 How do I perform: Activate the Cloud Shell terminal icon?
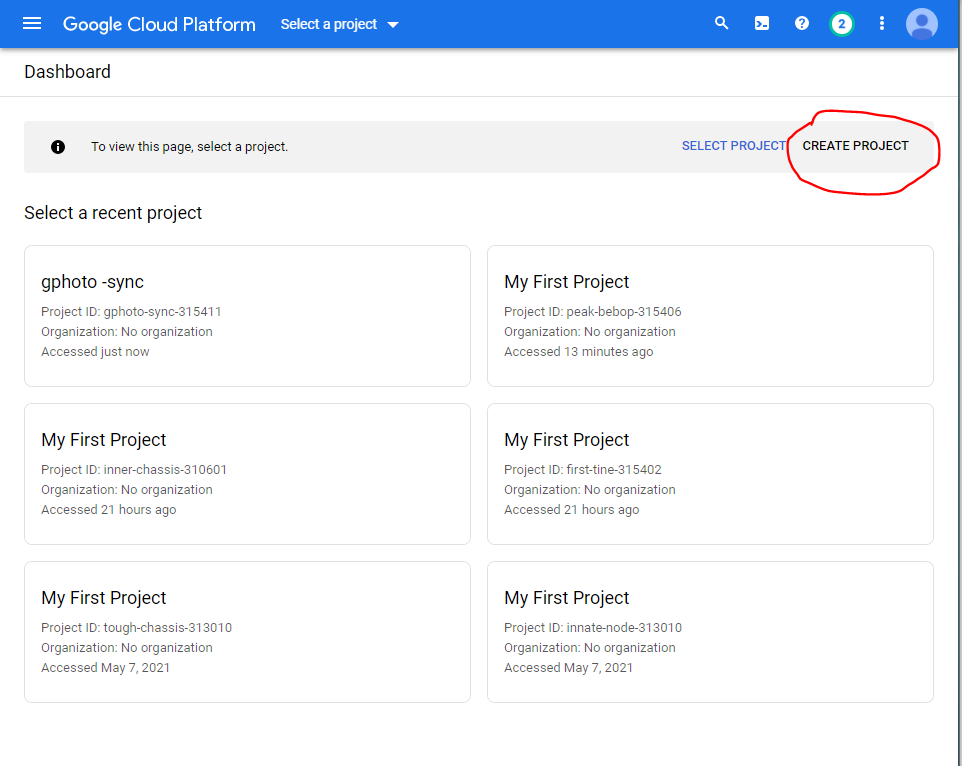(x=762, y=24)
